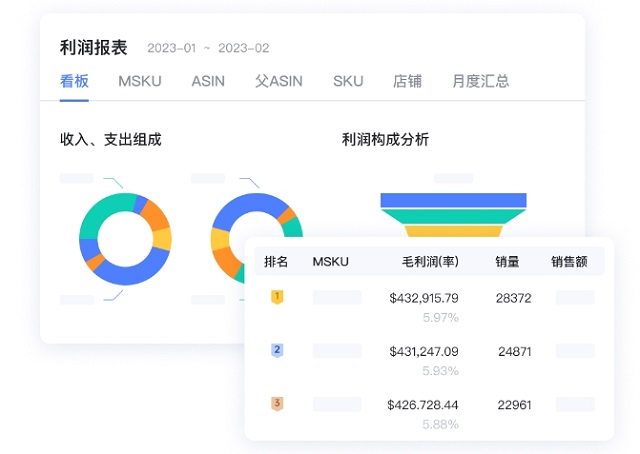Viewport: 640px width, 454px height.
Task: Click the gross profit $431,247.09
Action: click(424, 352)
